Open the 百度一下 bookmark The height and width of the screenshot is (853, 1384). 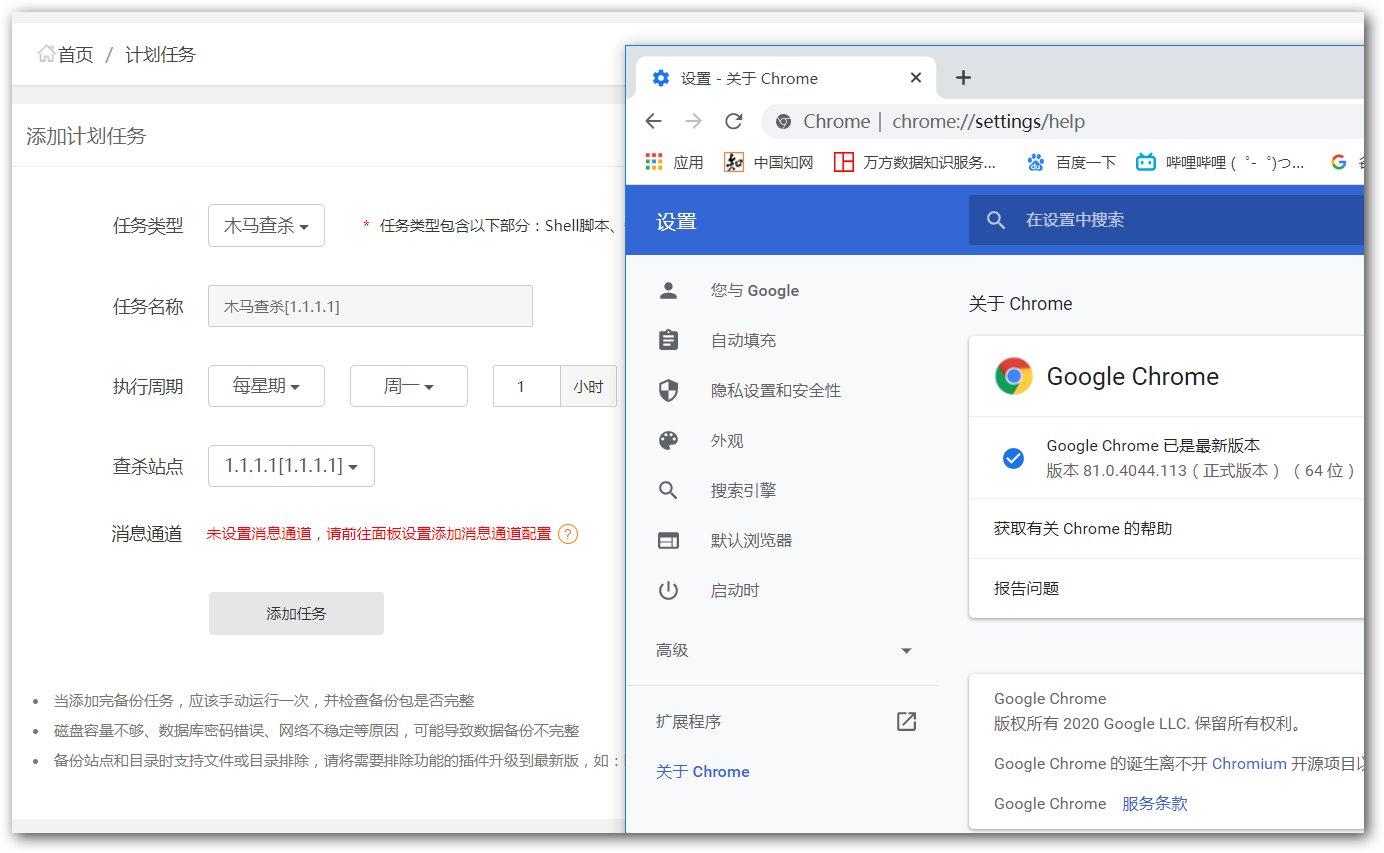click(x=1071, y=162)
